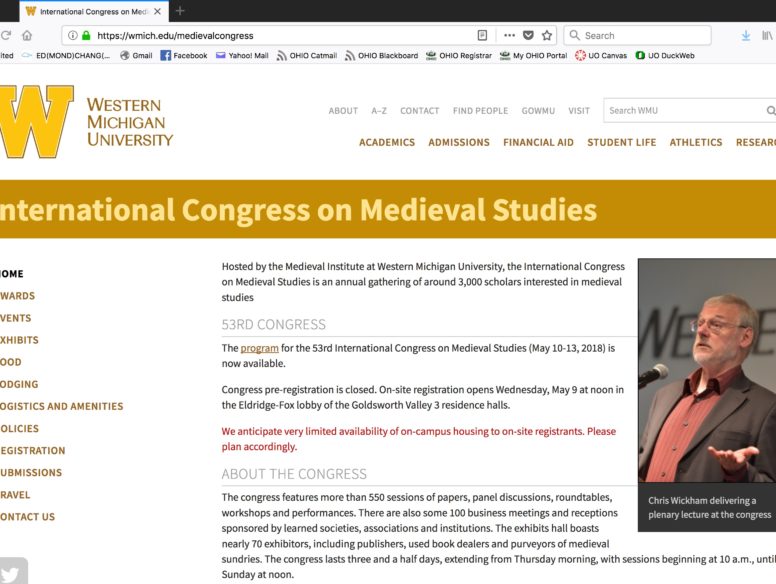The image size is (776, 584).
Task: Open UO DuckWeb bookmark
Action: (x=665, y=55)
